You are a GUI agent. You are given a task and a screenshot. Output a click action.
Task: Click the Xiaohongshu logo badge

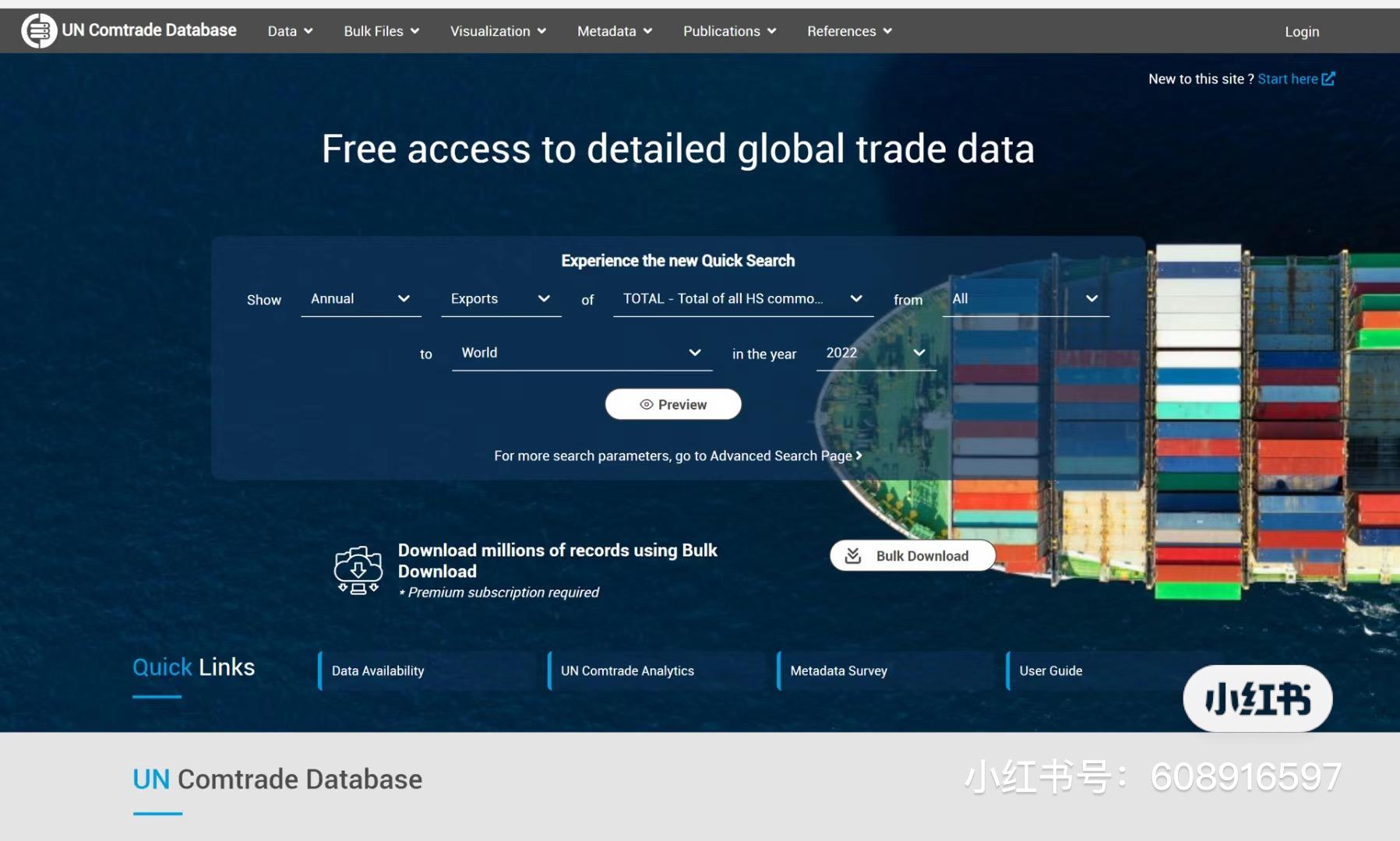coord(1257,698)
